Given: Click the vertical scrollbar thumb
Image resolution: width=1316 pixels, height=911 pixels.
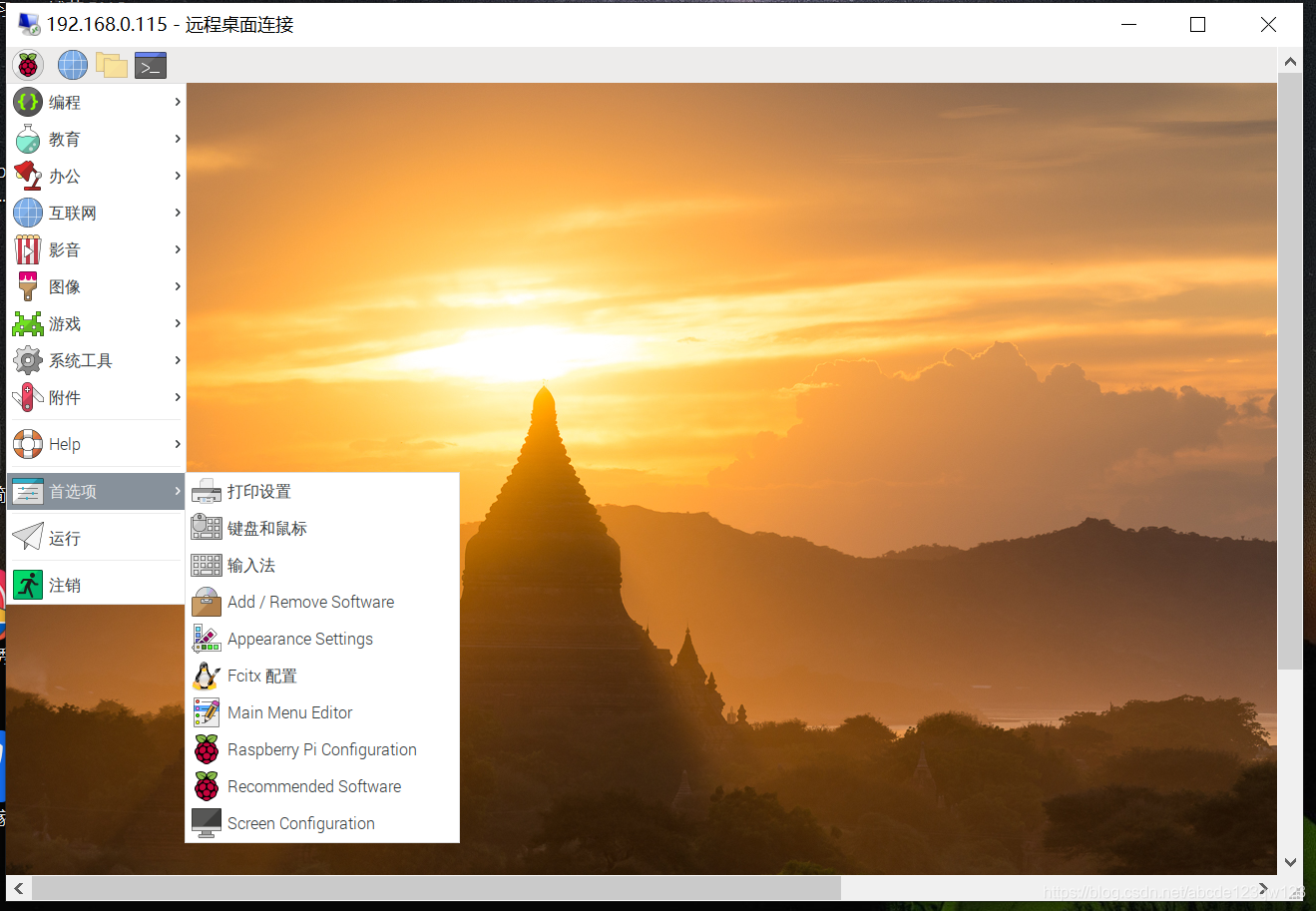Looking at the screenshot, I should click(x=1290, y=371).
